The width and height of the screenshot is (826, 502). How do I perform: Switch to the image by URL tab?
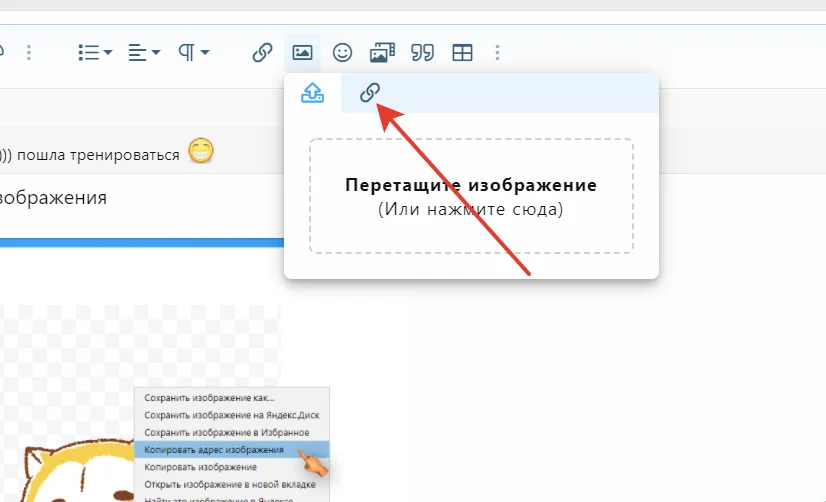point(369,93)
